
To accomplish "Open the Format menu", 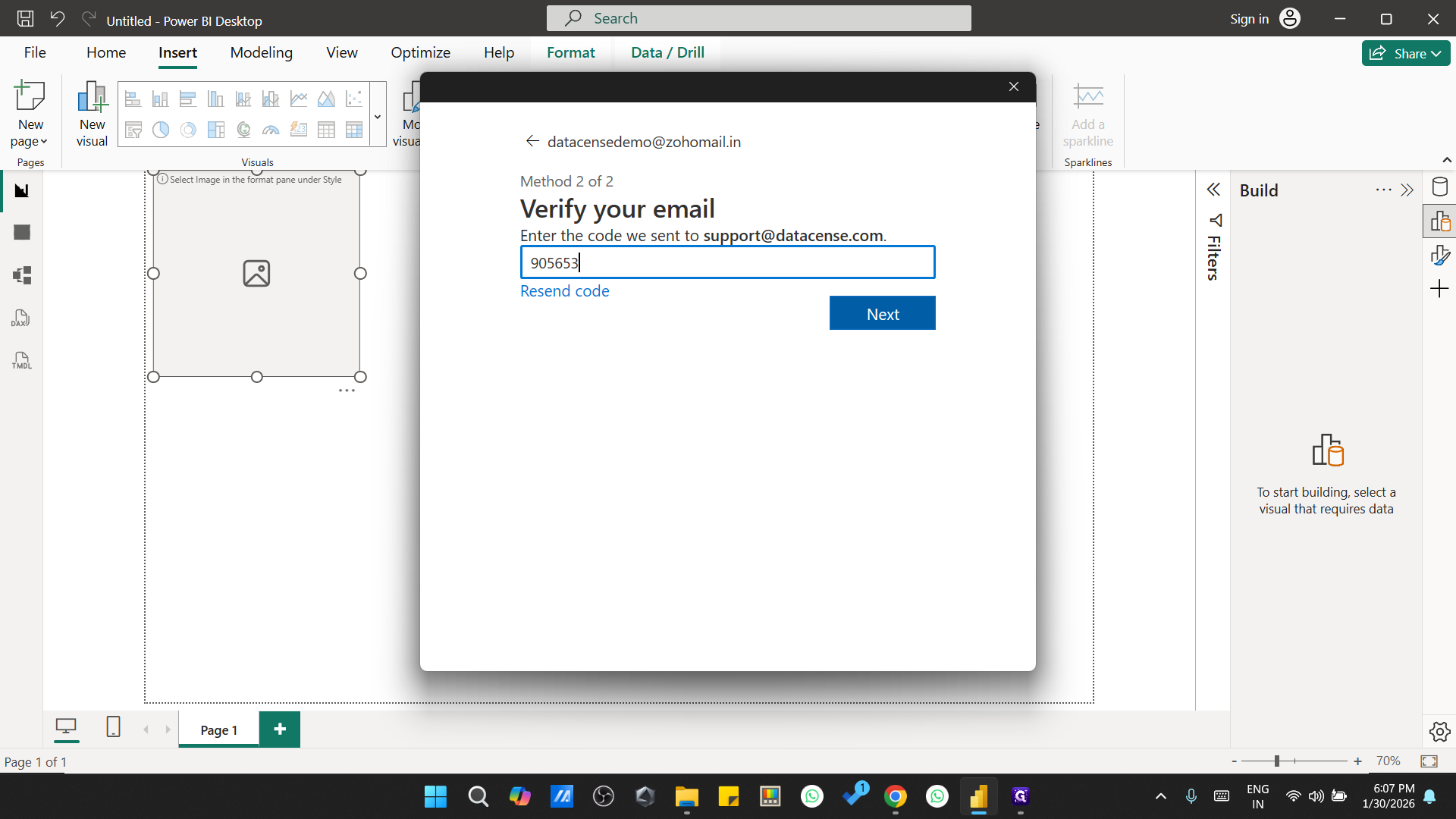I will point(571,52).
